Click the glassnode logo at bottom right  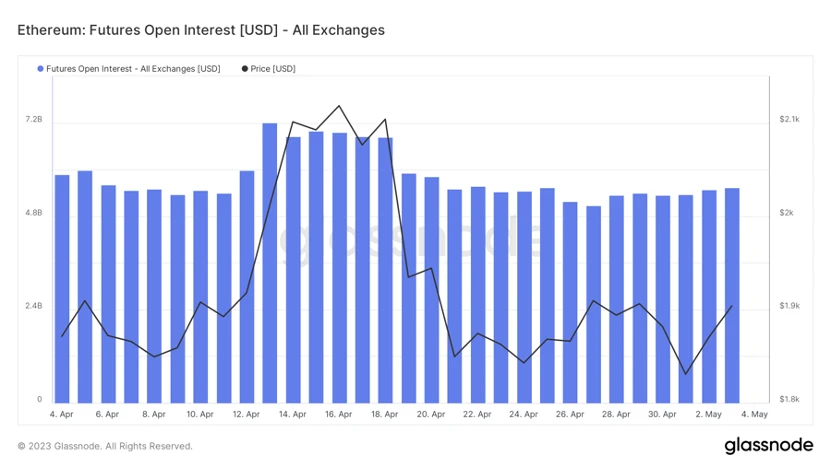(768, 445)
